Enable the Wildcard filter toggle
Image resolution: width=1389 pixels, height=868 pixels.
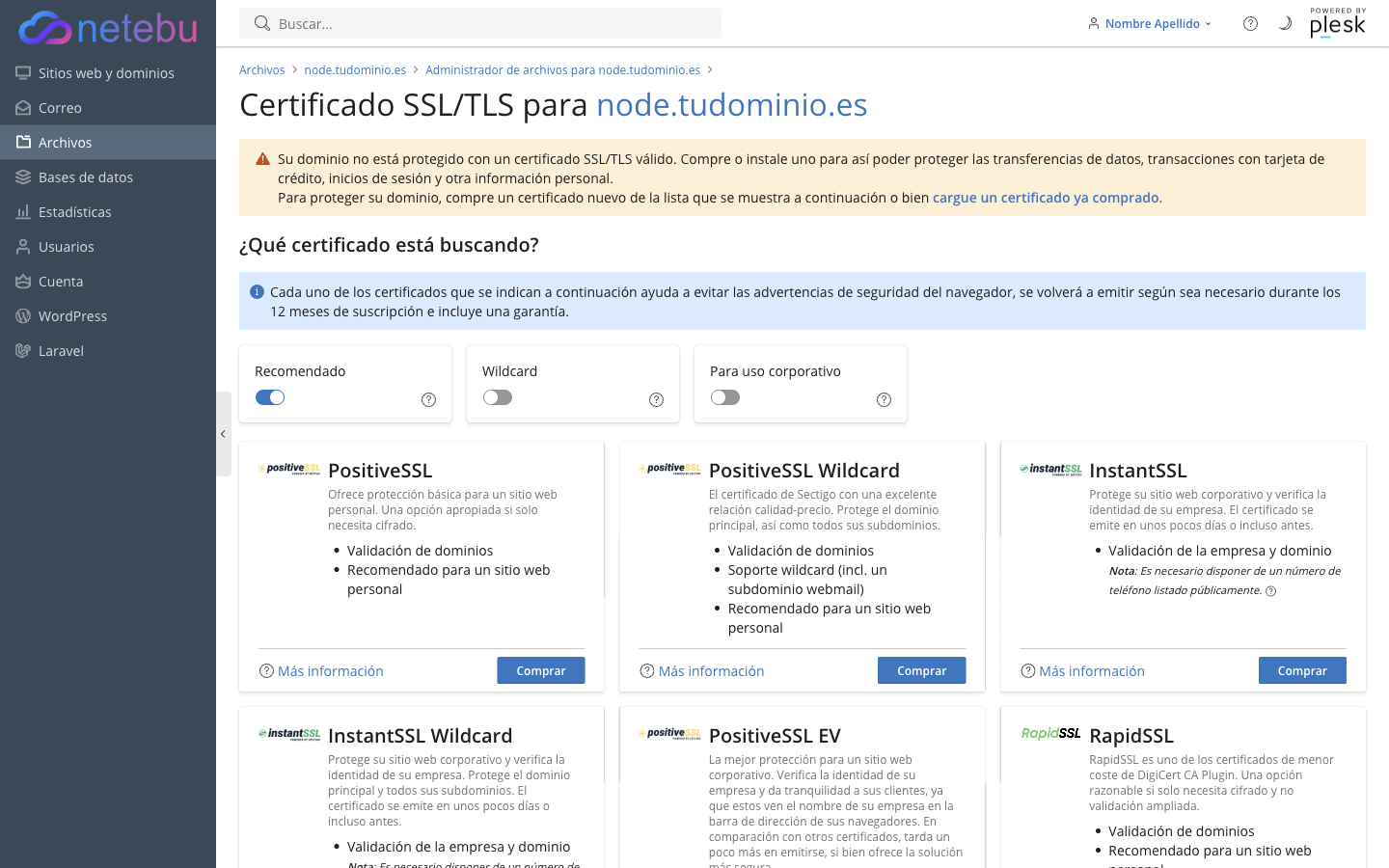point(498,397)
